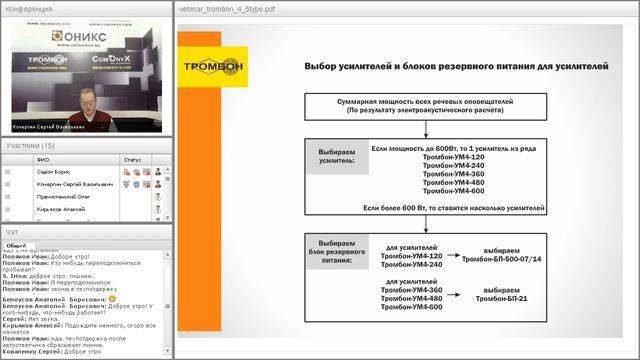Select participant name Кирьяков Алексей
Image resolution: width=640 pixels, height=360 pixels.
pos(61,209)
